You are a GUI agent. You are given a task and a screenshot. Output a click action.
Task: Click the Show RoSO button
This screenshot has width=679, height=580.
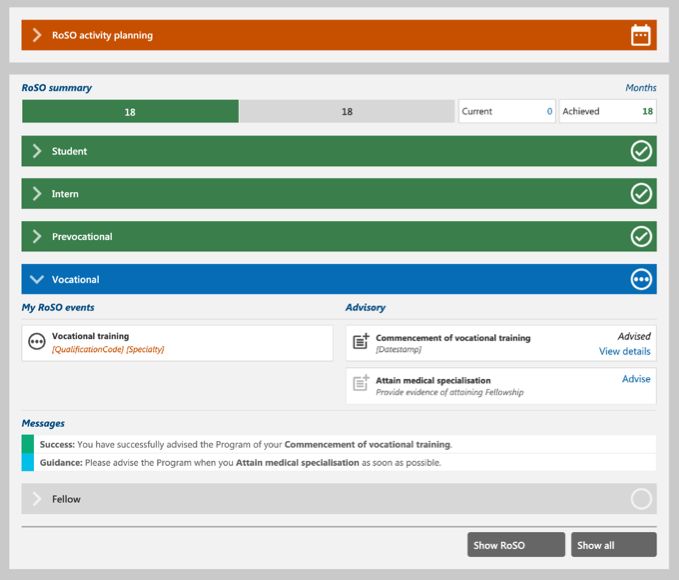[516, 545]
